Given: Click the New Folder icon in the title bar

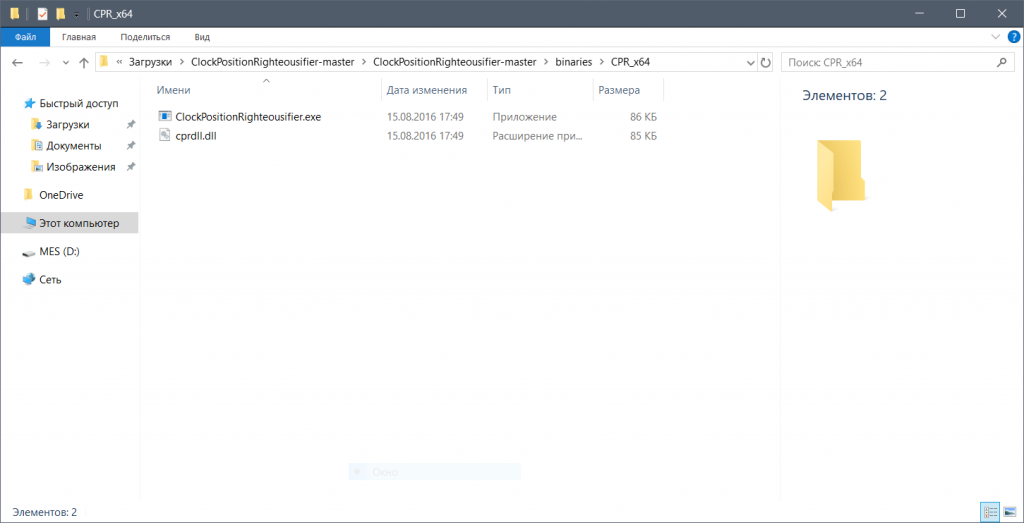Looking at the screenshot, I should click(x=60, y=13).
